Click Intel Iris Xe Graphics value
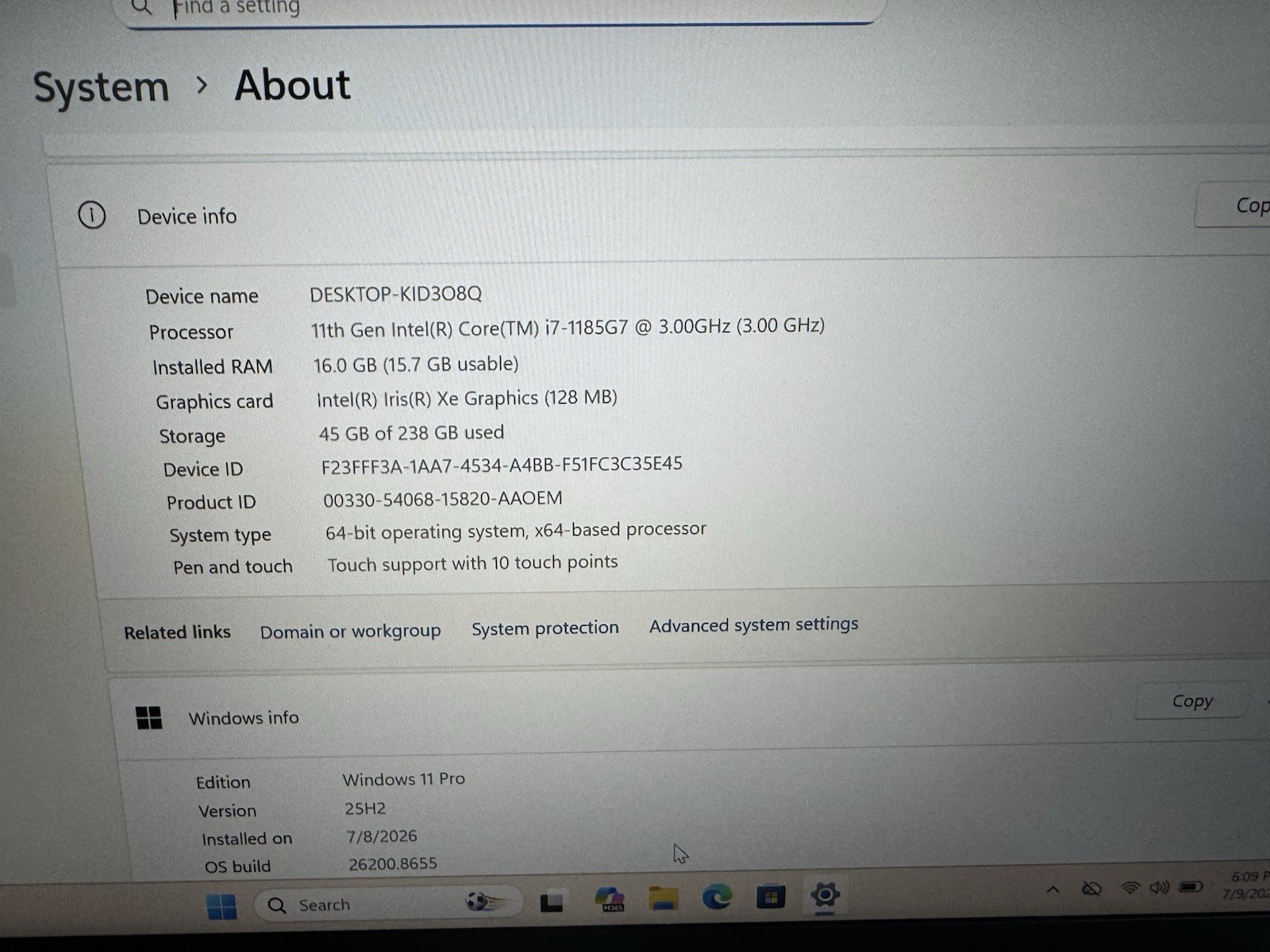Image resolution: width=1270 pixels, height=952 pixels. [x=467, y=398]
